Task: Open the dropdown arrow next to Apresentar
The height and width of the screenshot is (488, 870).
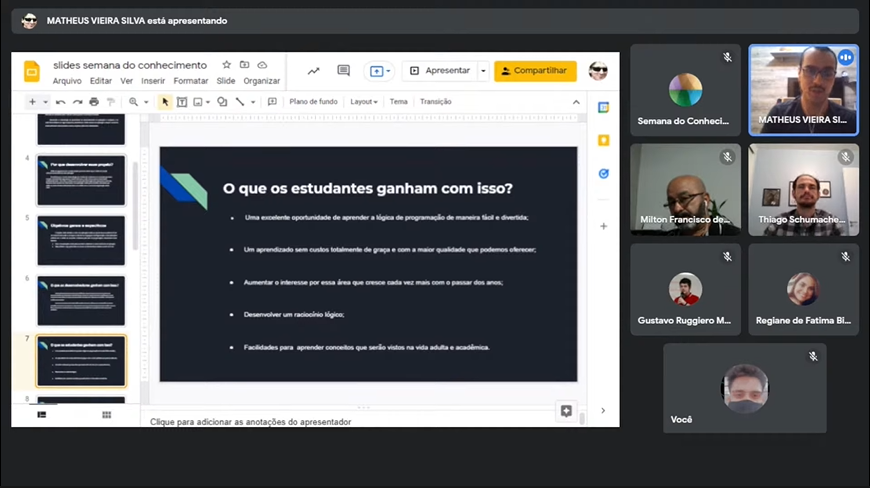Action: pyautogui.click(x=483, y=71)
